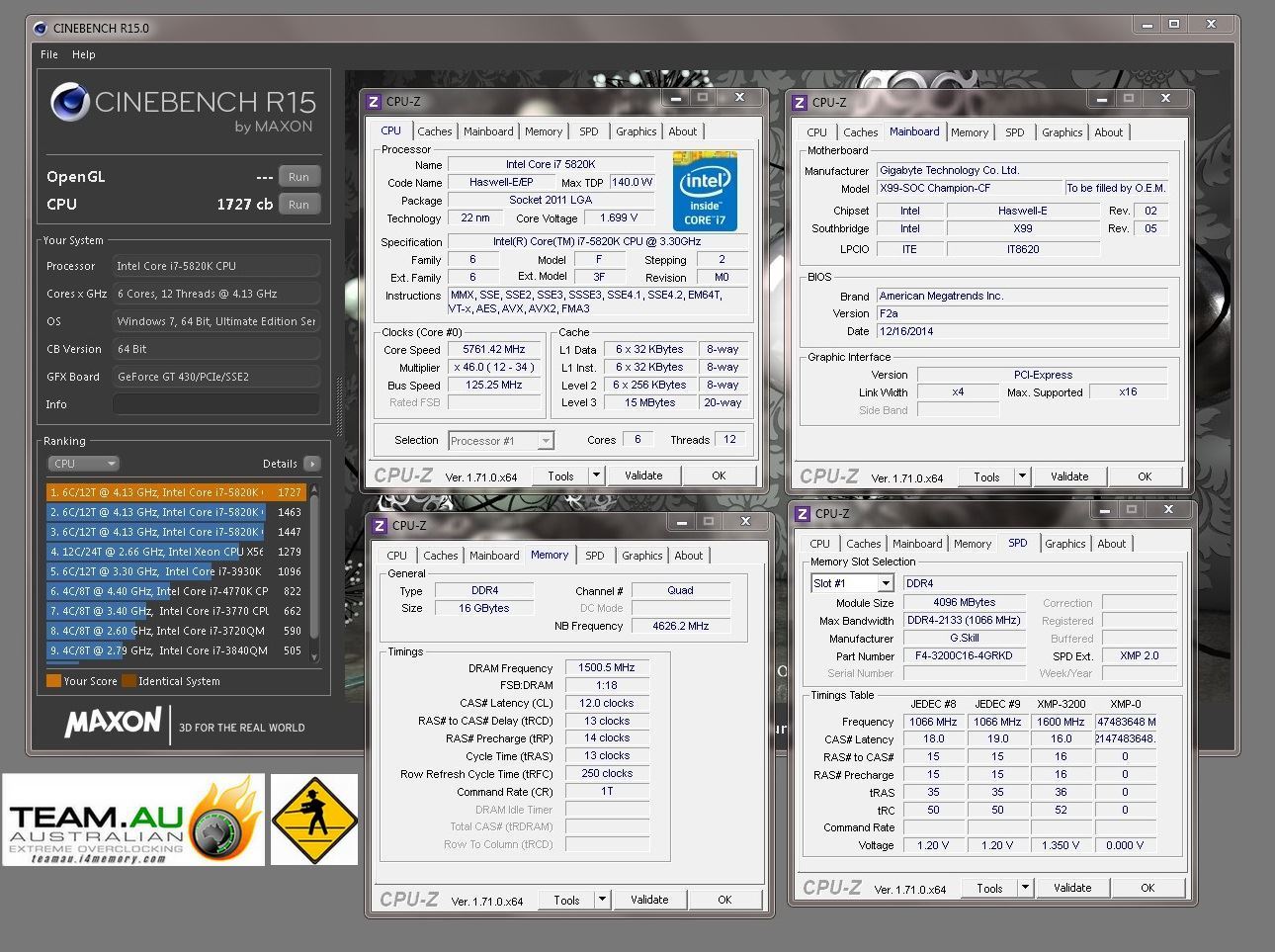This screenshot has height=952, width=1275.
Task: Click the orange Your Score legend swatch
Action: (53, 681)
